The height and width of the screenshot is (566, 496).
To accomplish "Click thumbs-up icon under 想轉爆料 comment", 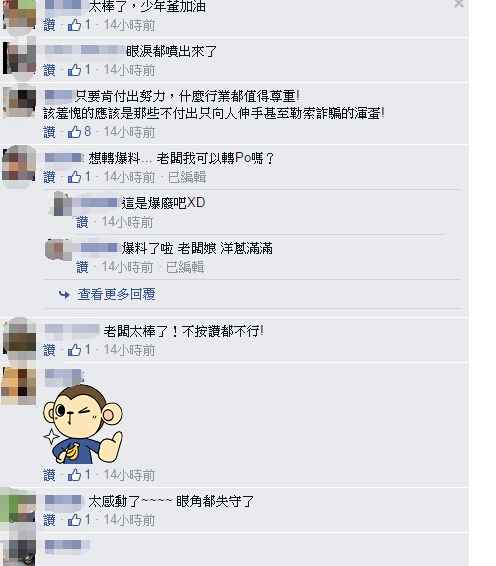I will 74,177.
